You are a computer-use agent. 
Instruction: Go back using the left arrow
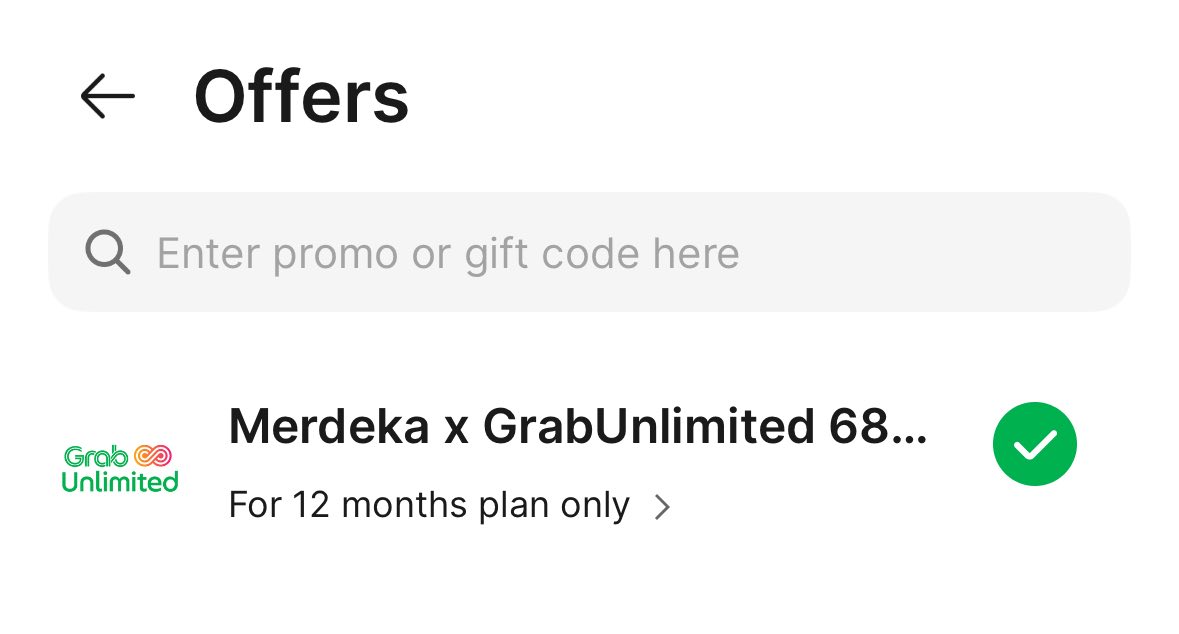(107, 97)
